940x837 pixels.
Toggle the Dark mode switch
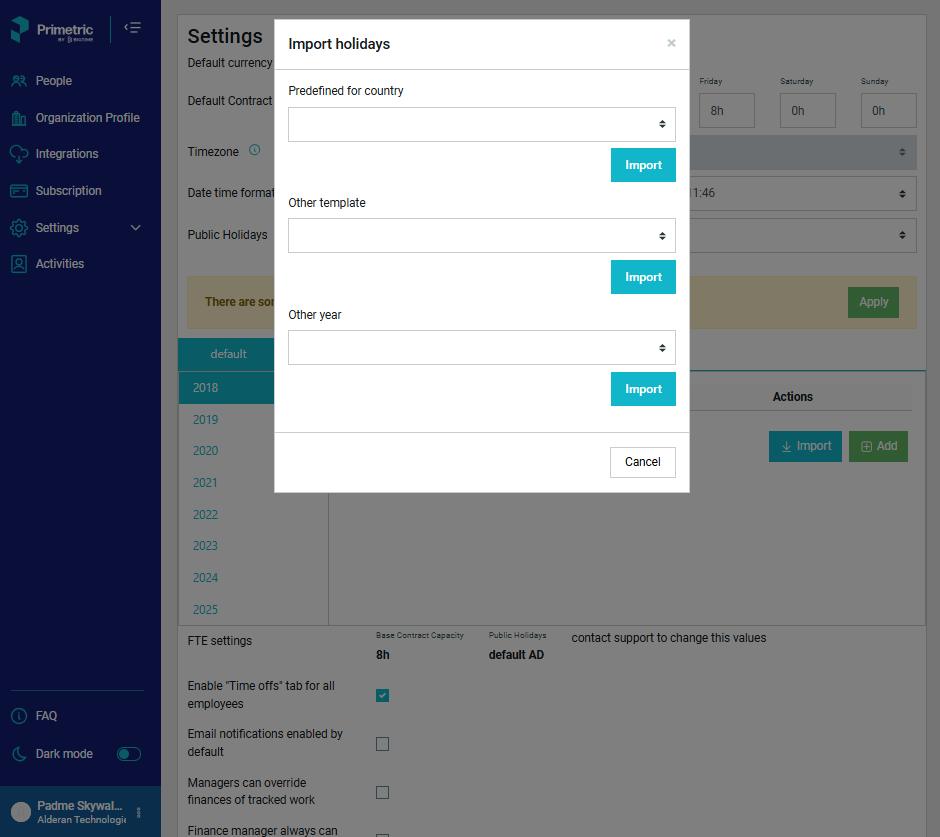(x=129, y=754)
